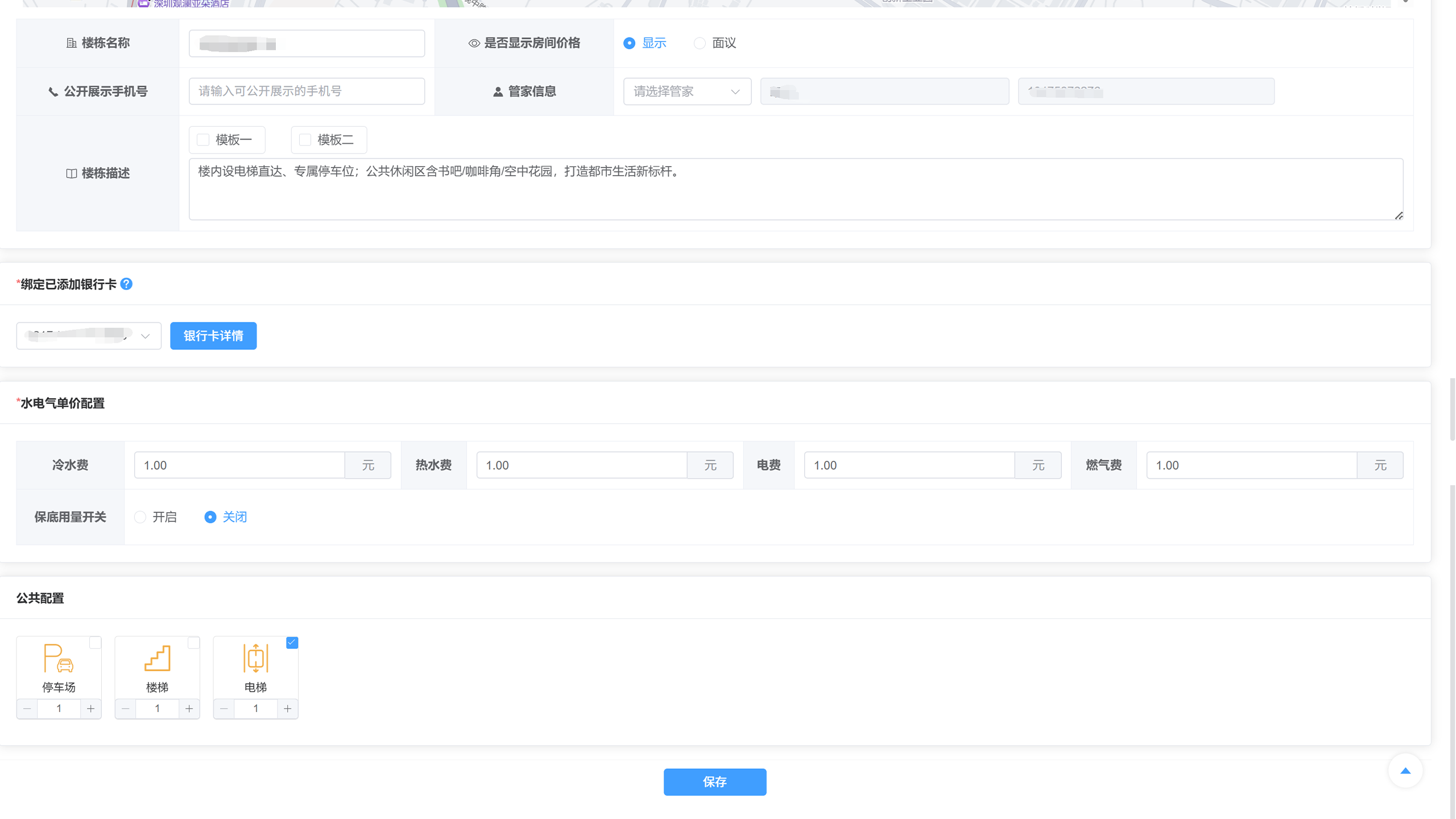Click the 冷水费 price input field
The height and width of the screenshot is (819, 1456).
pyautogui.click(x=239, y=465)
